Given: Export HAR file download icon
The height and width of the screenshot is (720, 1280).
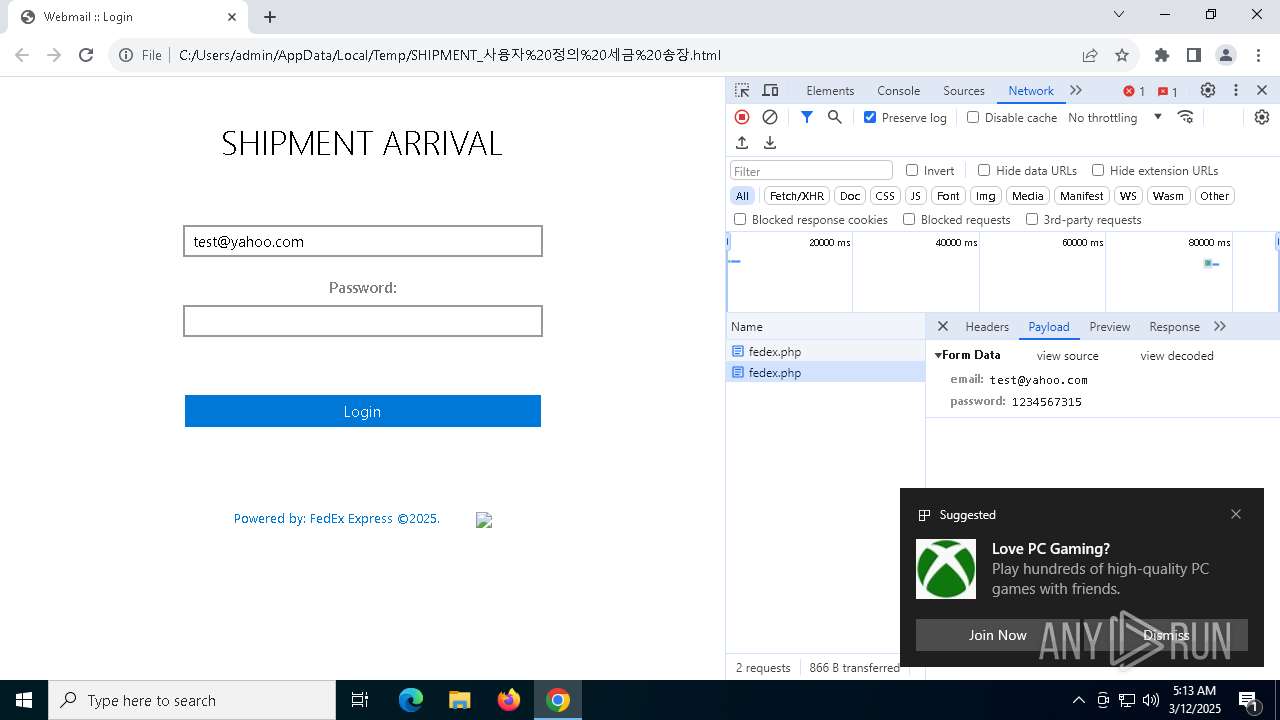Looking at the screenshot, I should 770,143.
